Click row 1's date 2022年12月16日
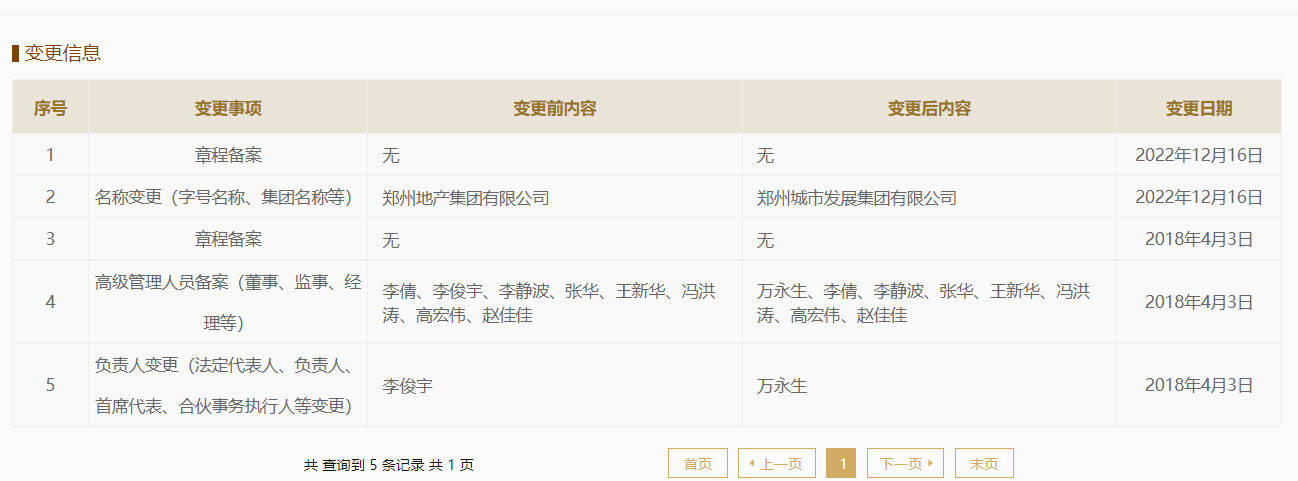Image resolution: width=1298 pixels, height=481 pixels. coord(1199,155)
